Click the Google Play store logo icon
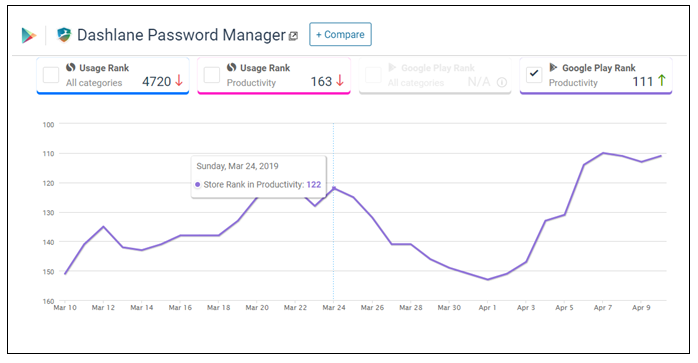698x363 pixels. pyautogui.click(x=29, y=35)
